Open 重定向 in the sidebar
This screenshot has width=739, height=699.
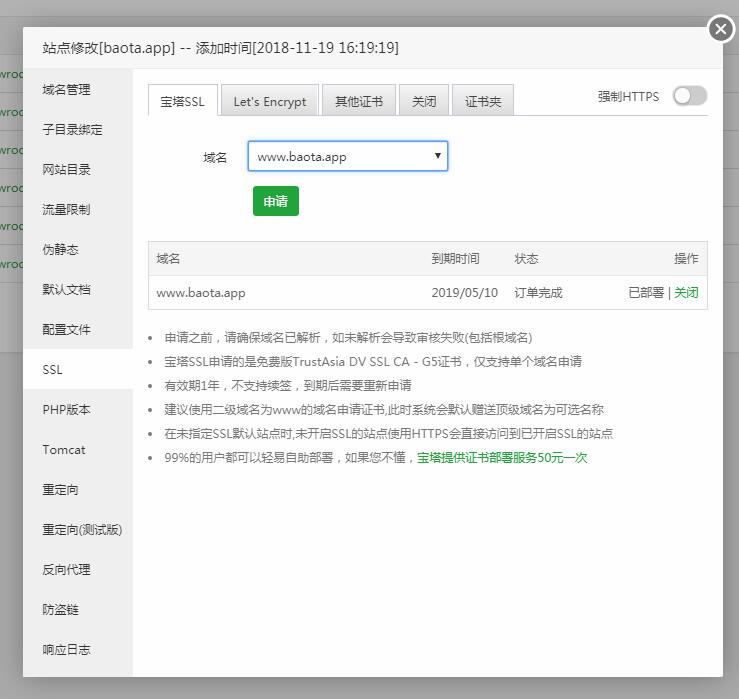coord(78,490)
